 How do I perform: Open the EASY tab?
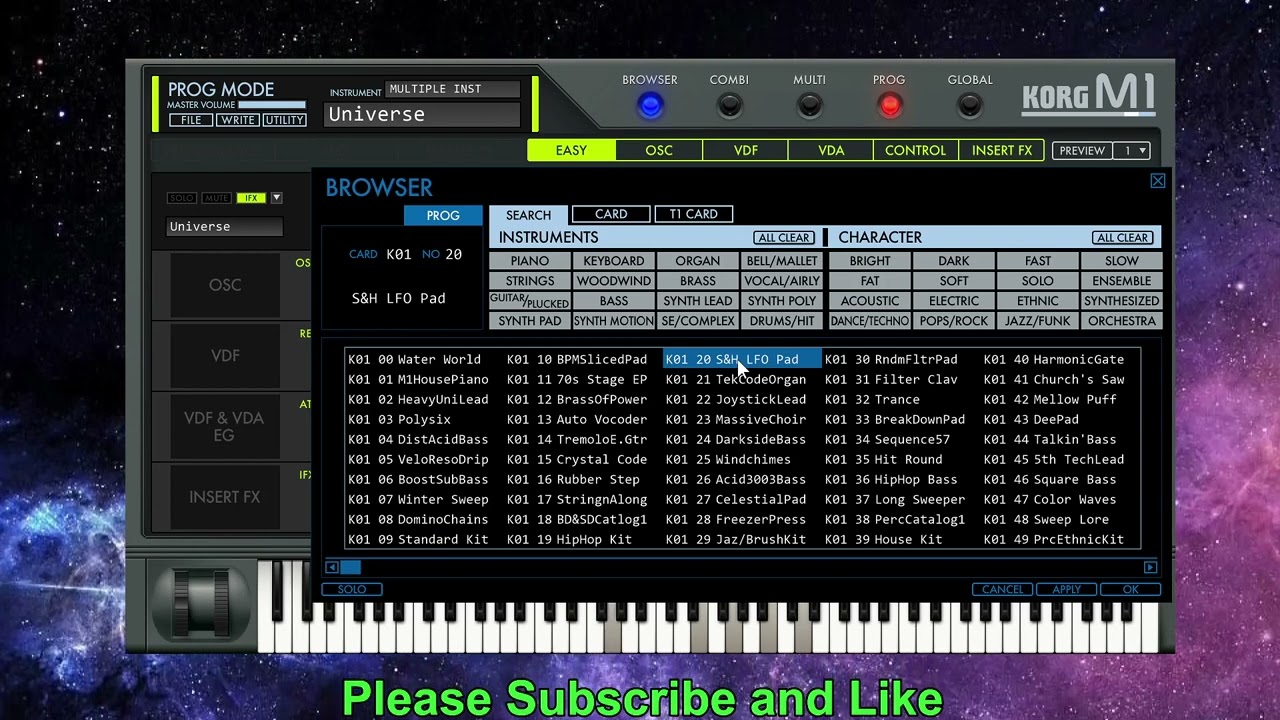pyautogui.click(x=571, y=150)
